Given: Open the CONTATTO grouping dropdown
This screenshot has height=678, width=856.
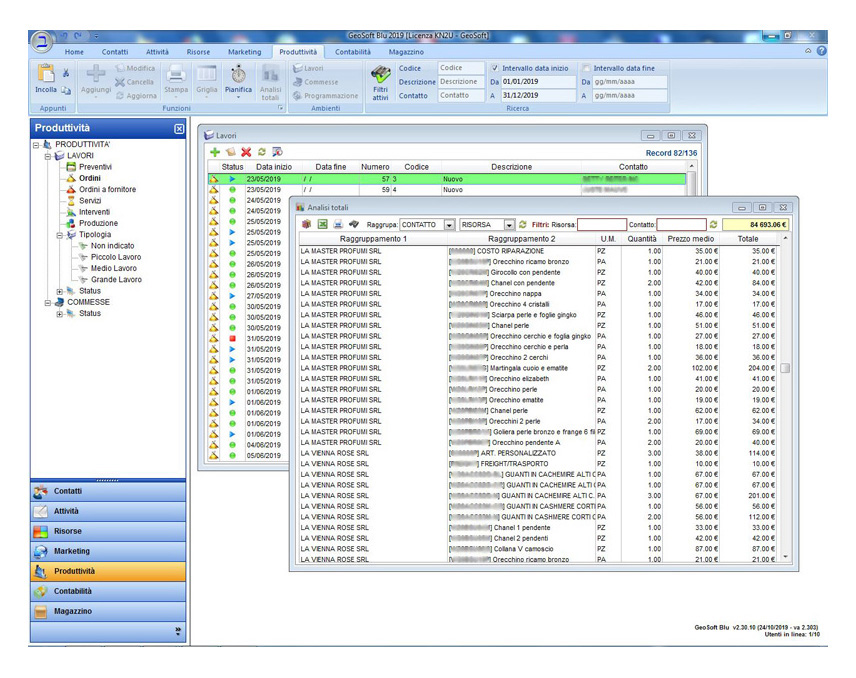Looking at the screenshot, I should pos(449,225).
